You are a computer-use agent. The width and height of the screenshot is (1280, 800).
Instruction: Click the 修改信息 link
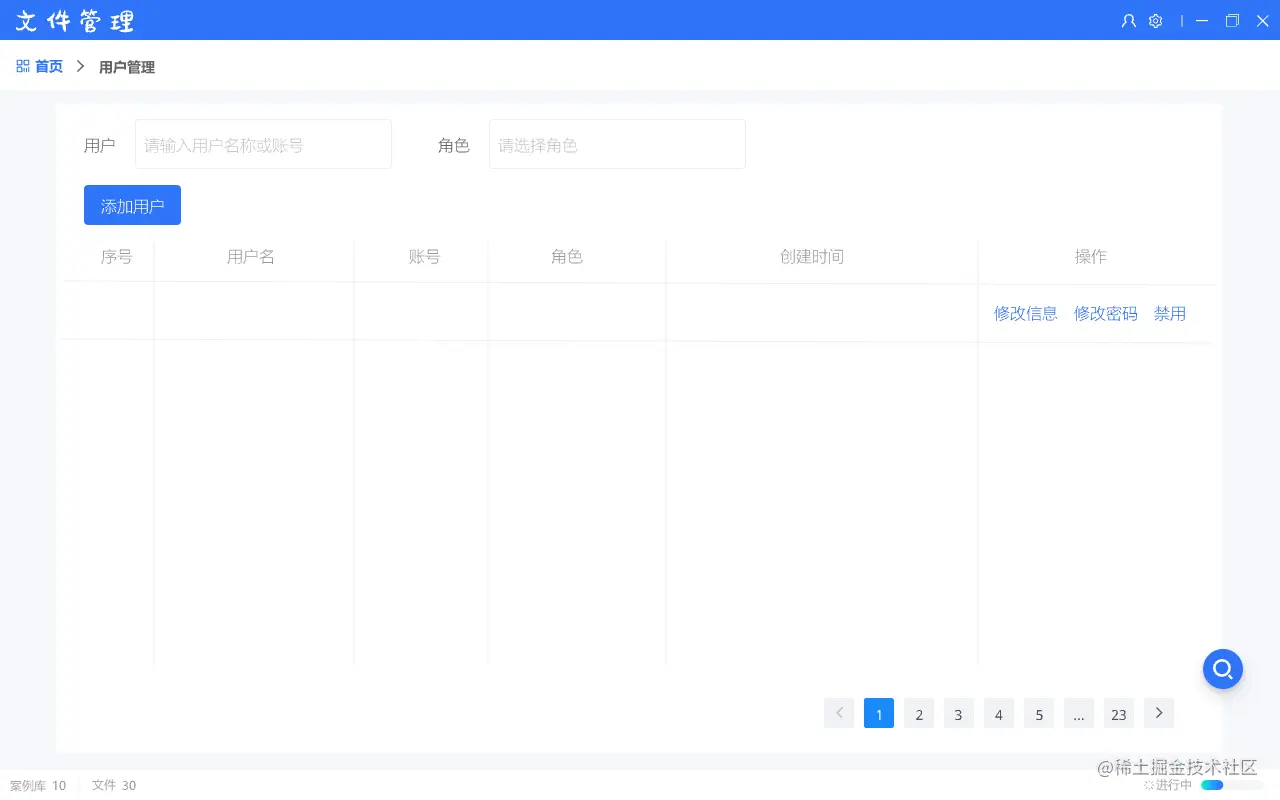point(1026,313)
